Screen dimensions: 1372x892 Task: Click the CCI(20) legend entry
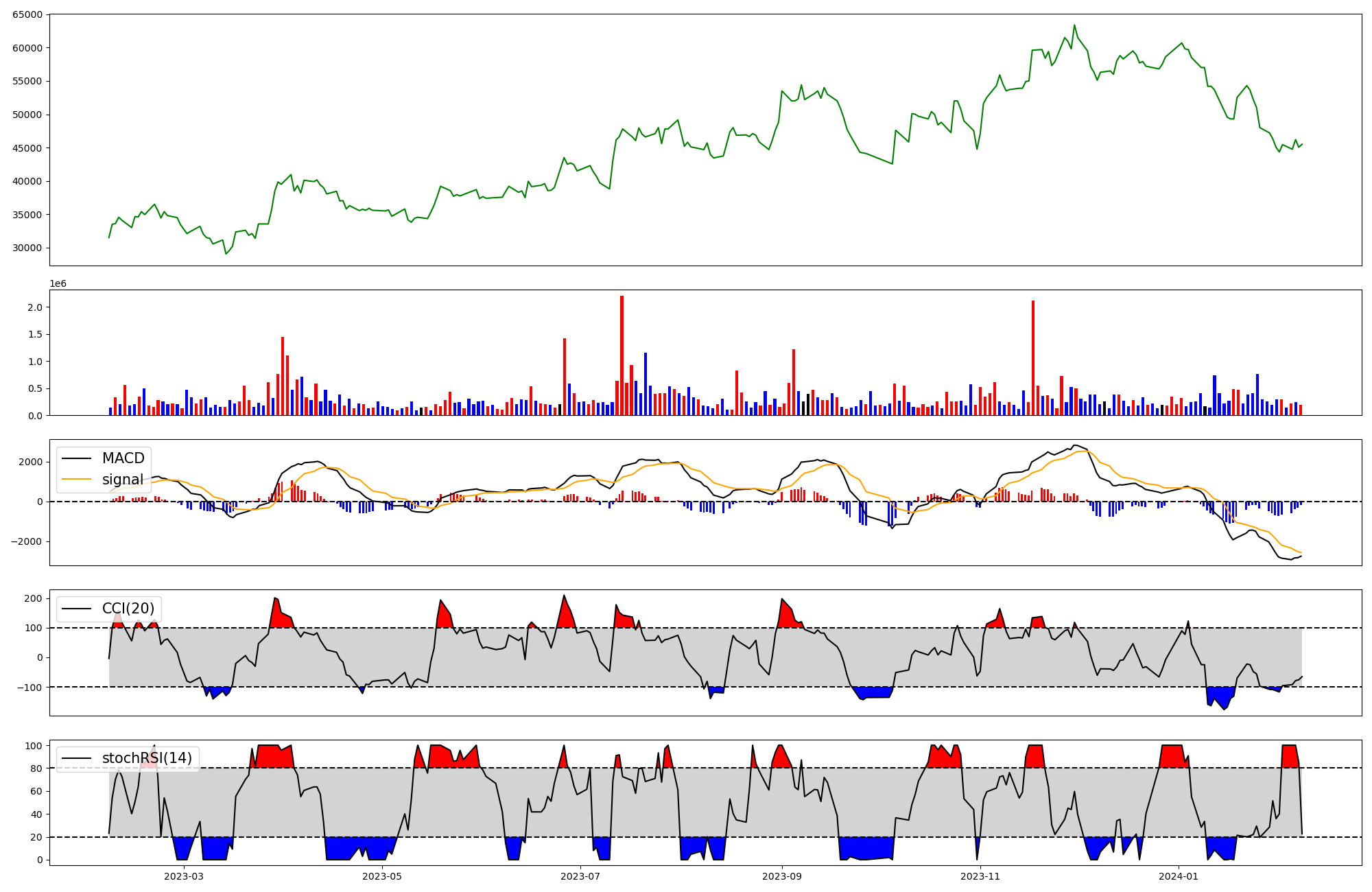pyautogui.click(x=128, y=609)
